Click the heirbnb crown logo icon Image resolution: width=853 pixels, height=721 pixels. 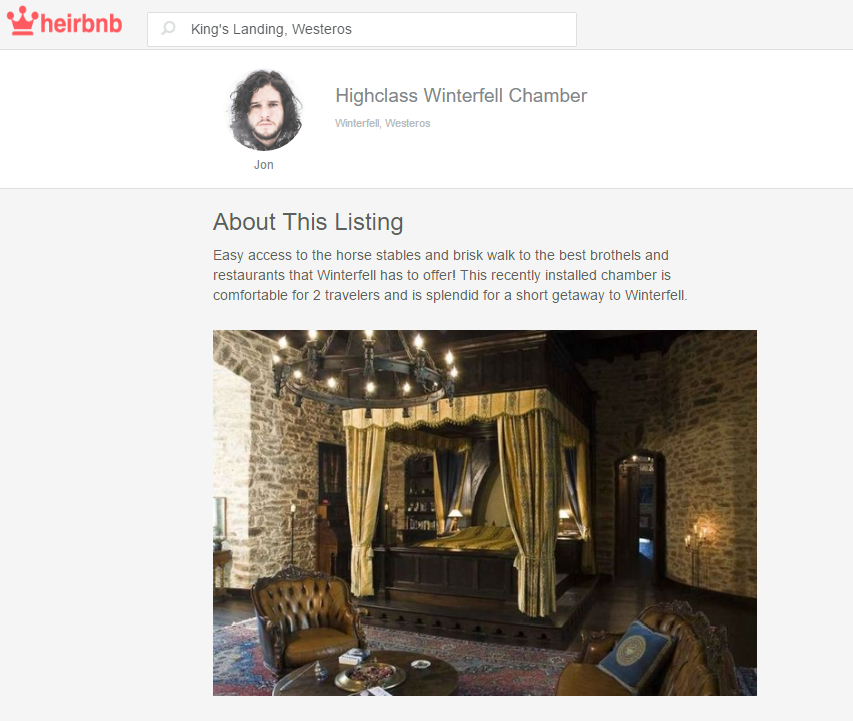click(x=22, y=21)
